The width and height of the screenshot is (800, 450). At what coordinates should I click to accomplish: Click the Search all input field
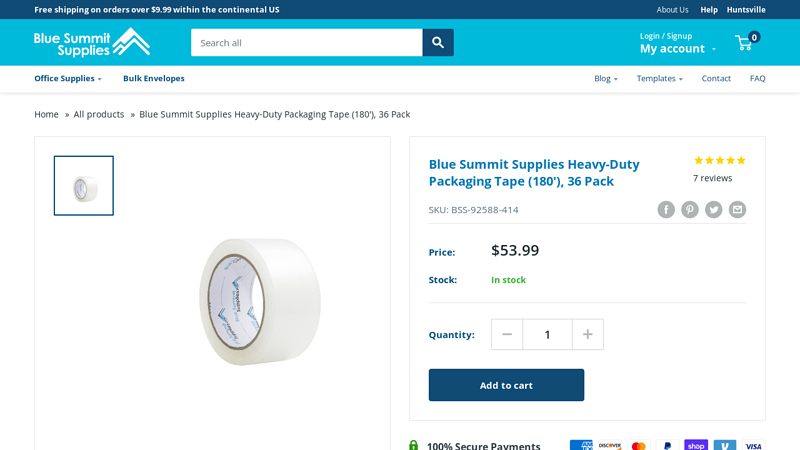pyautogui.click(x=306, y=42)
